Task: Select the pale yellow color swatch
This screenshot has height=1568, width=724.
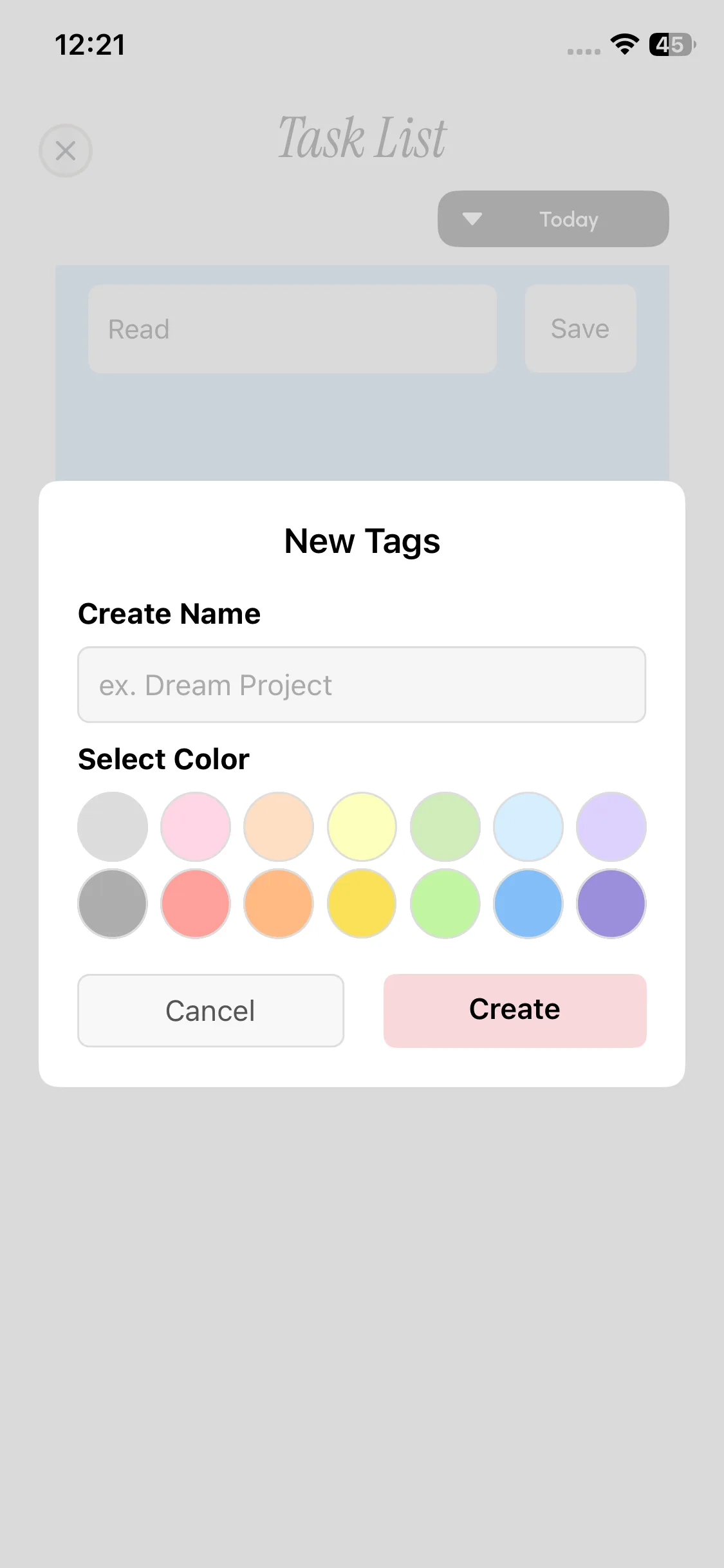Action: click(362, 826)
